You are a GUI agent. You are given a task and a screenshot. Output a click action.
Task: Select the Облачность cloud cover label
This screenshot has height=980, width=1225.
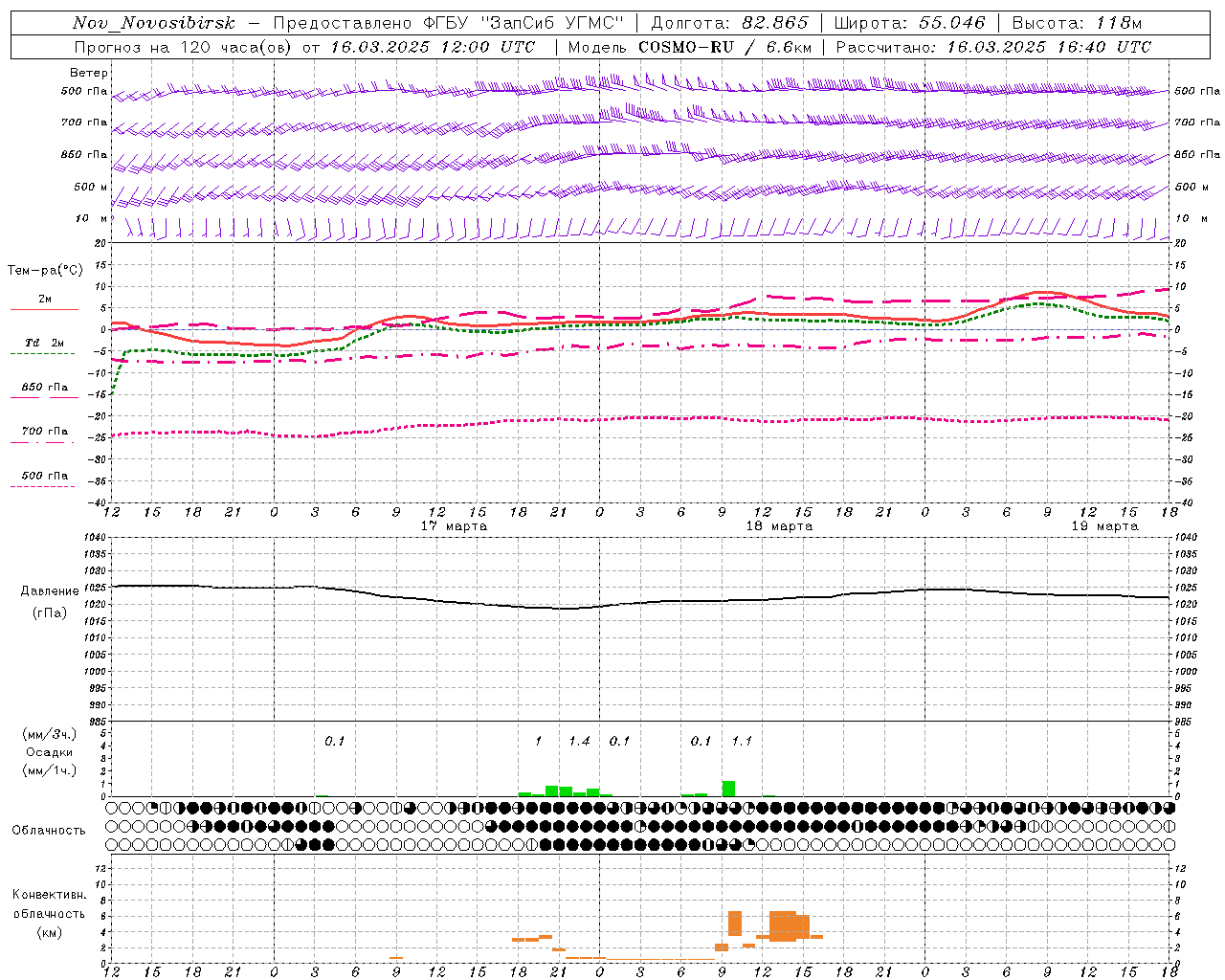[x=49, y=831]
